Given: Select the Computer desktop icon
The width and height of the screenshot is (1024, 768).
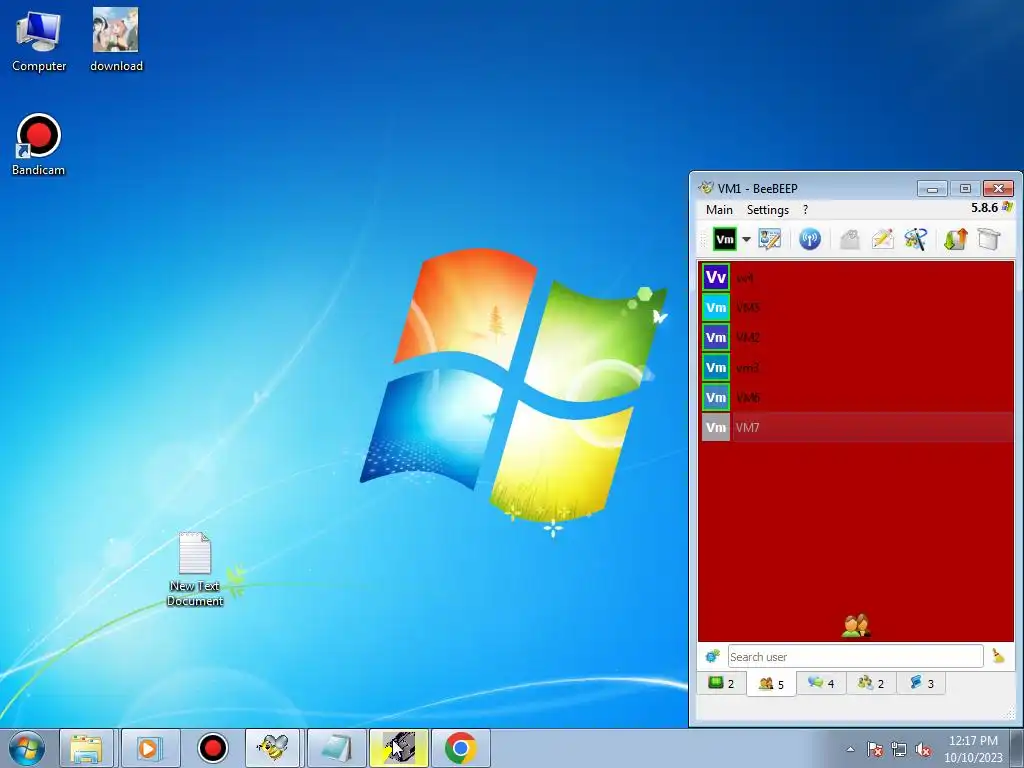Looking at the screenshot, I should tap(39, 41).
